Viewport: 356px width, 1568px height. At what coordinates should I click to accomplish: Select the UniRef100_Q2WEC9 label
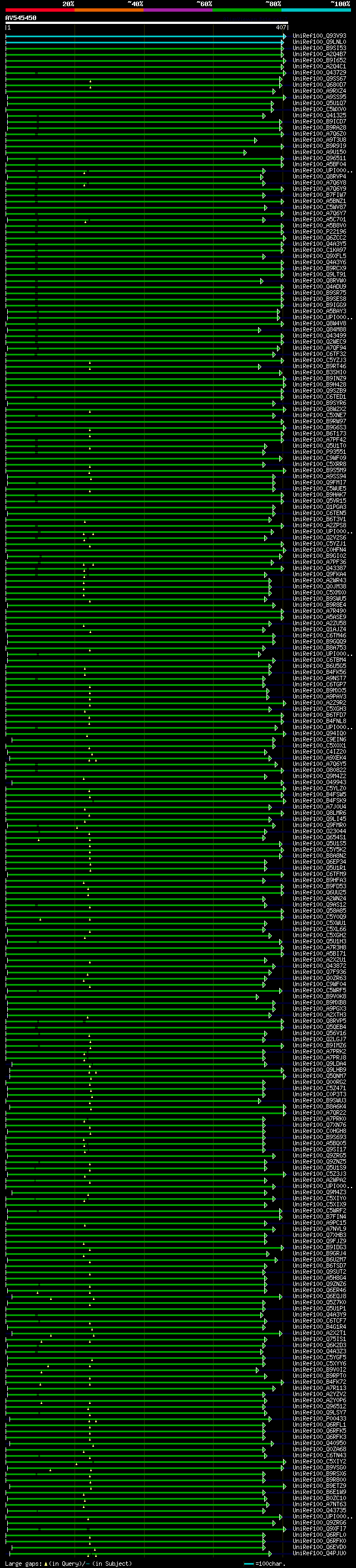pyautogui.click(x=319, y=342)
